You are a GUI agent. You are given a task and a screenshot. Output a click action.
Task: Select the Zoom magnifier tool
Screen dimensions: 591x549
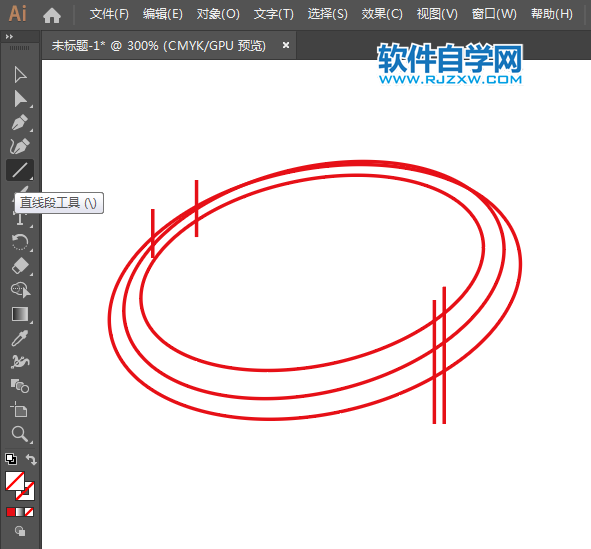tap(20, 434)
